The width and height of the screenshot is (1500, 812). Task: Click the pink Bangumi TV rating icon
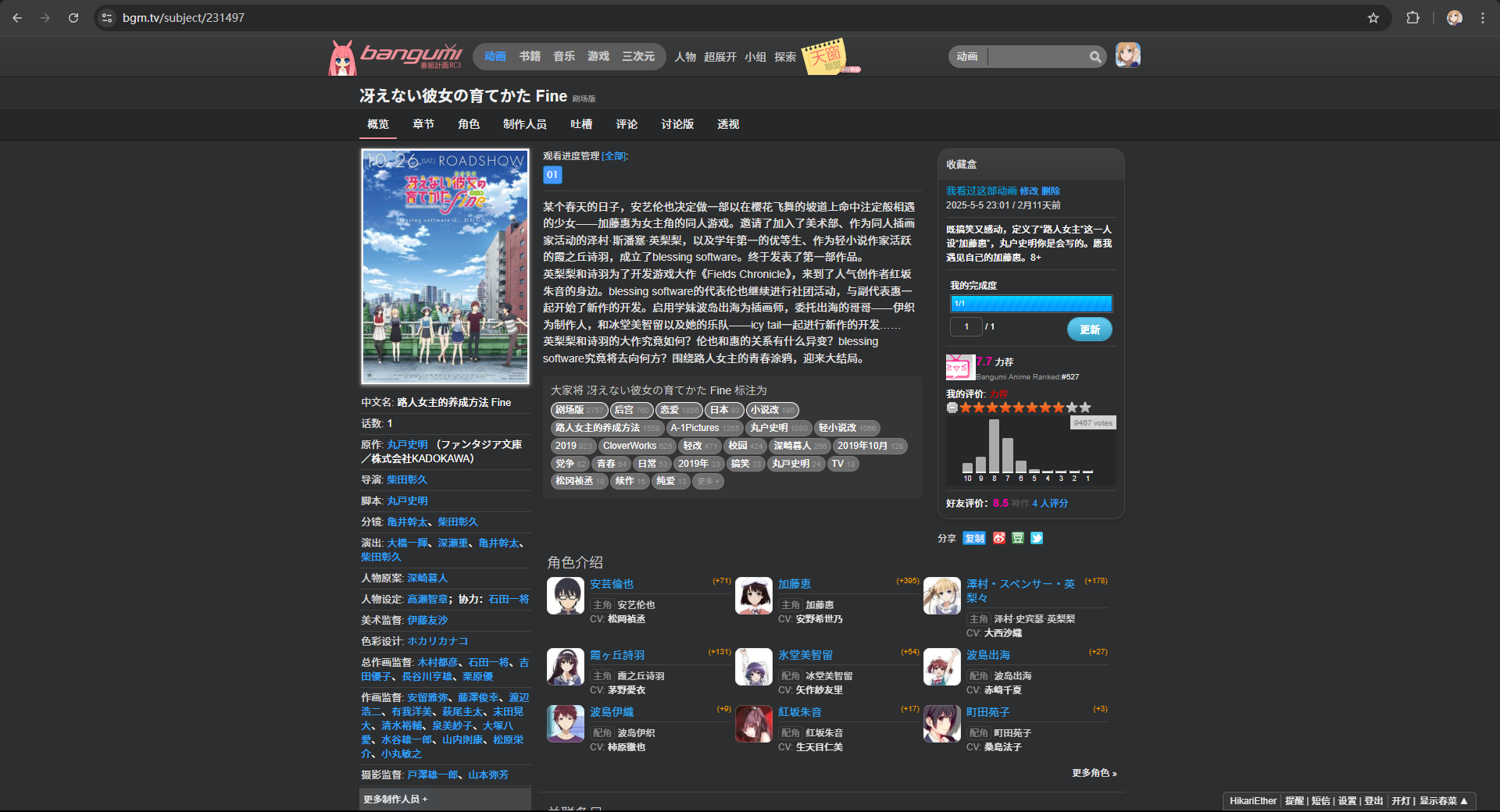click(959, 368)
